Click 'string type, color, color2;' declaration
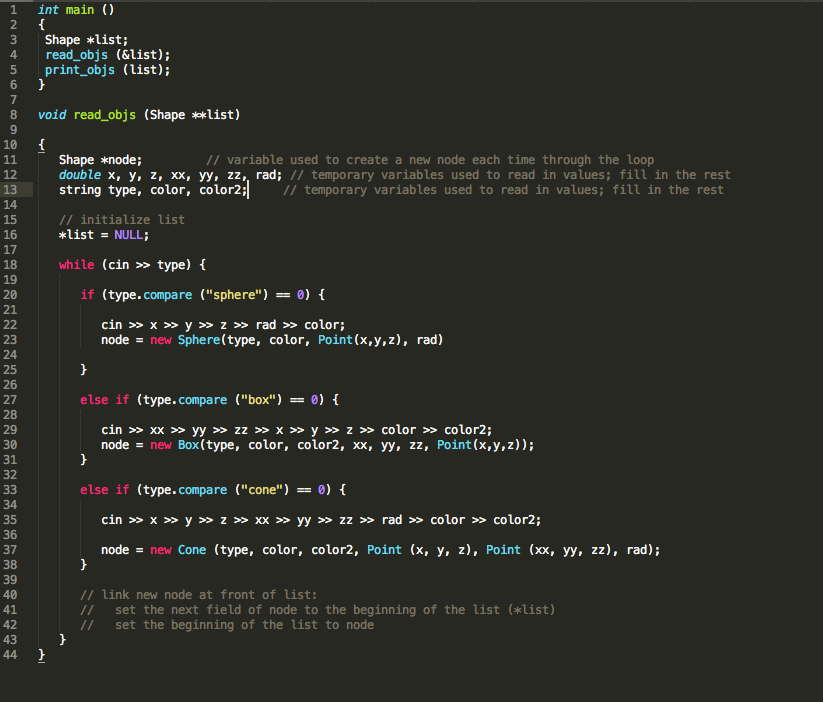The height and width of the screenshot is (702, 823). pyautogui.click(x=153, y=190)
